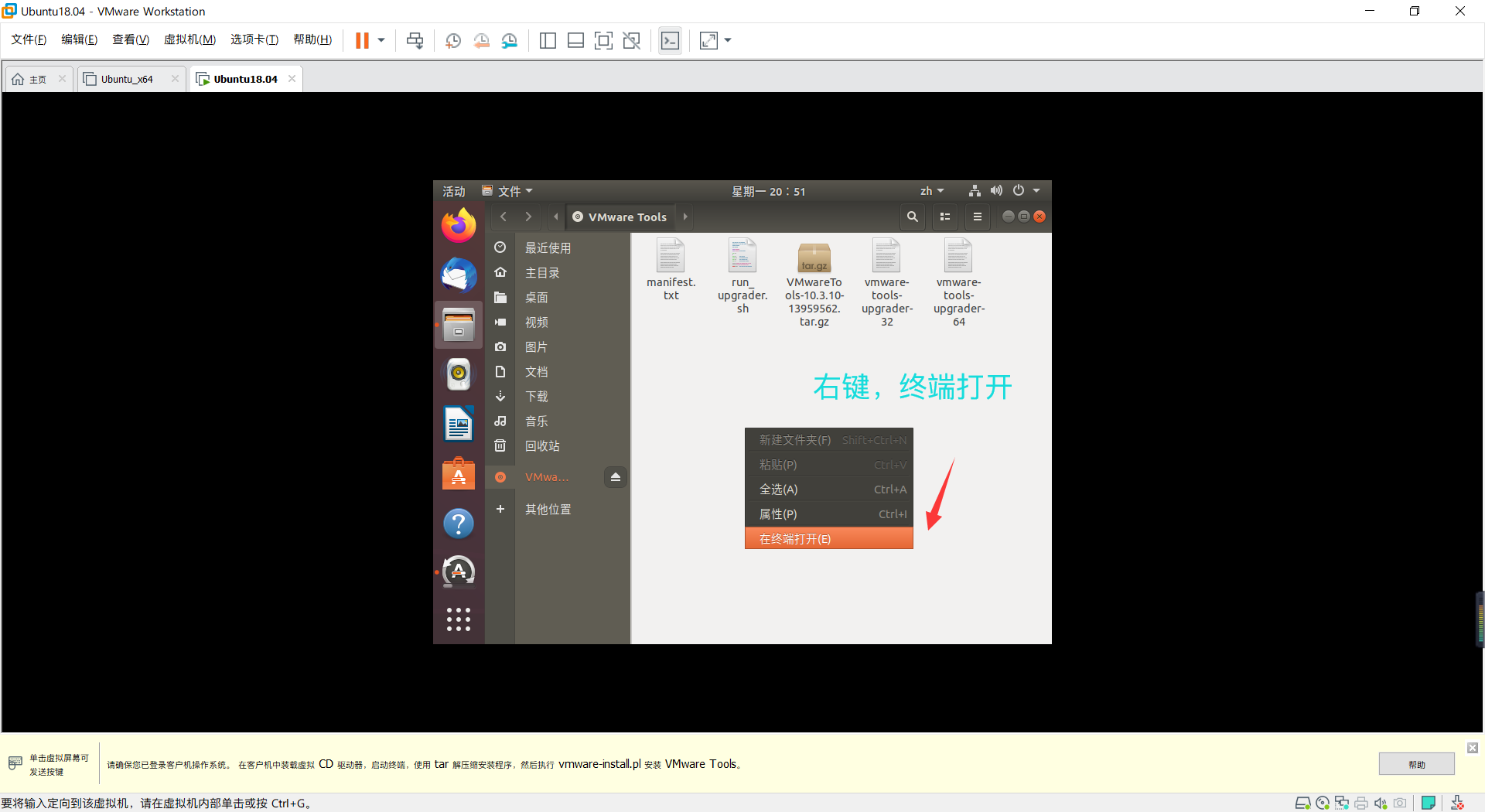The width and height of the screenshot is (1485, 812).
Task: Select the VMwareTools tar.gz archive
Action: pos(814,283)
